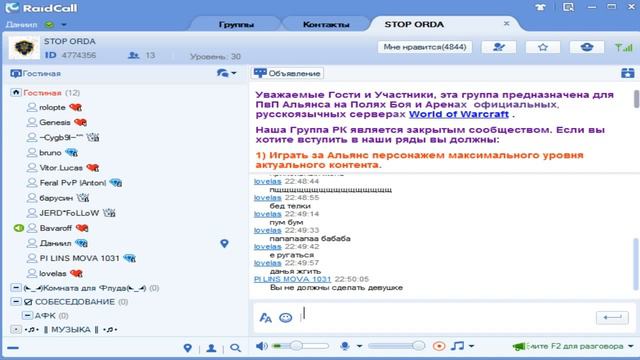
Task: Click the add member icon button
Action: [498, 47]
